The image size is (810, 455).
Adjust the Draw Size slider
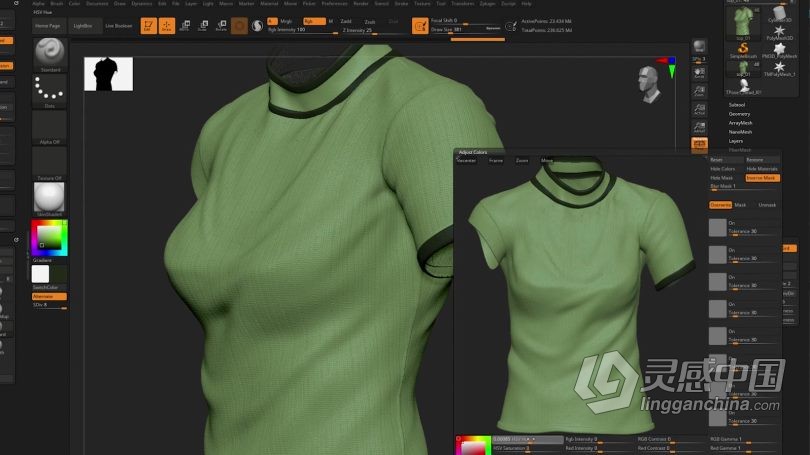466,29
